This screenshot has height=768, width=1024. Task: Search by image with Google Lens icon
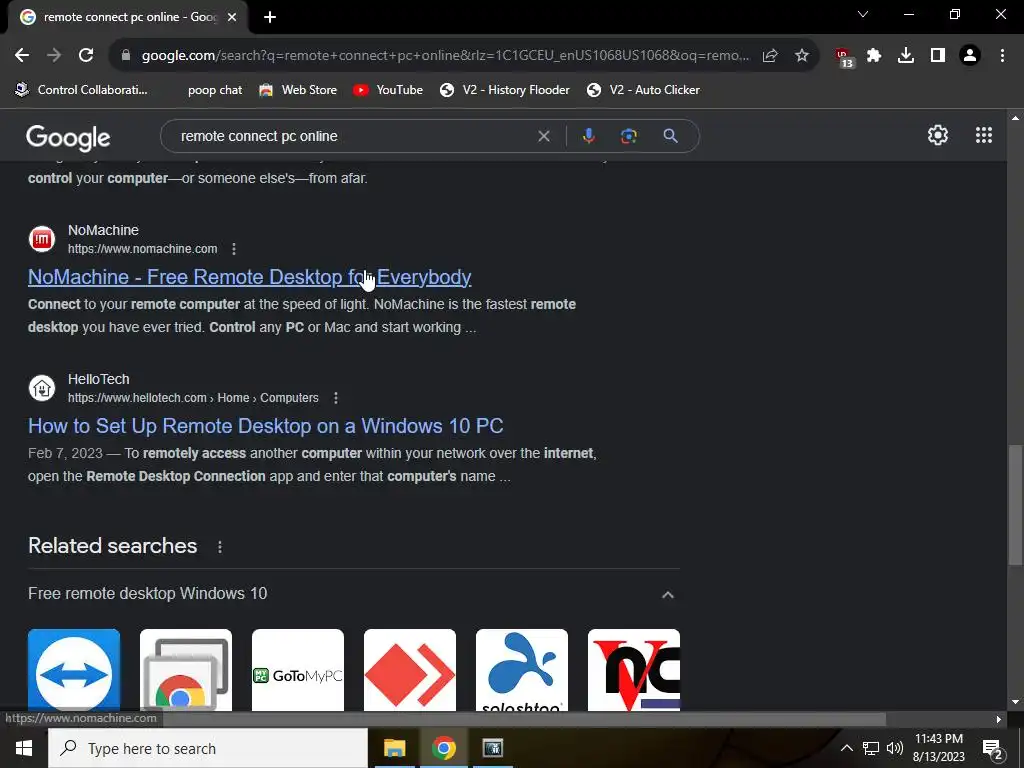coord(628,136)
